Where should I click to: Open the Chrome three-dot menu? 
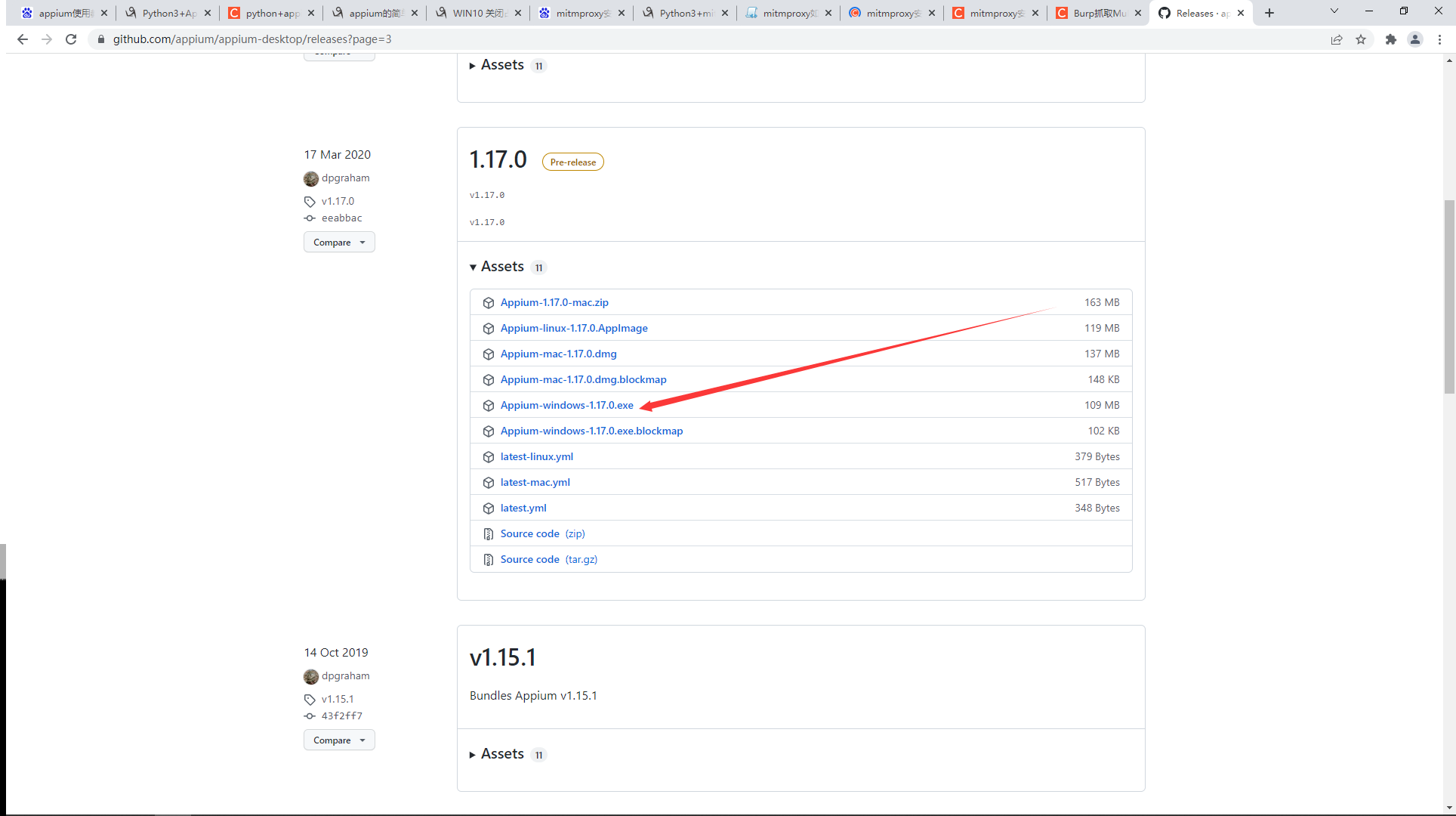pos(1440,39)
